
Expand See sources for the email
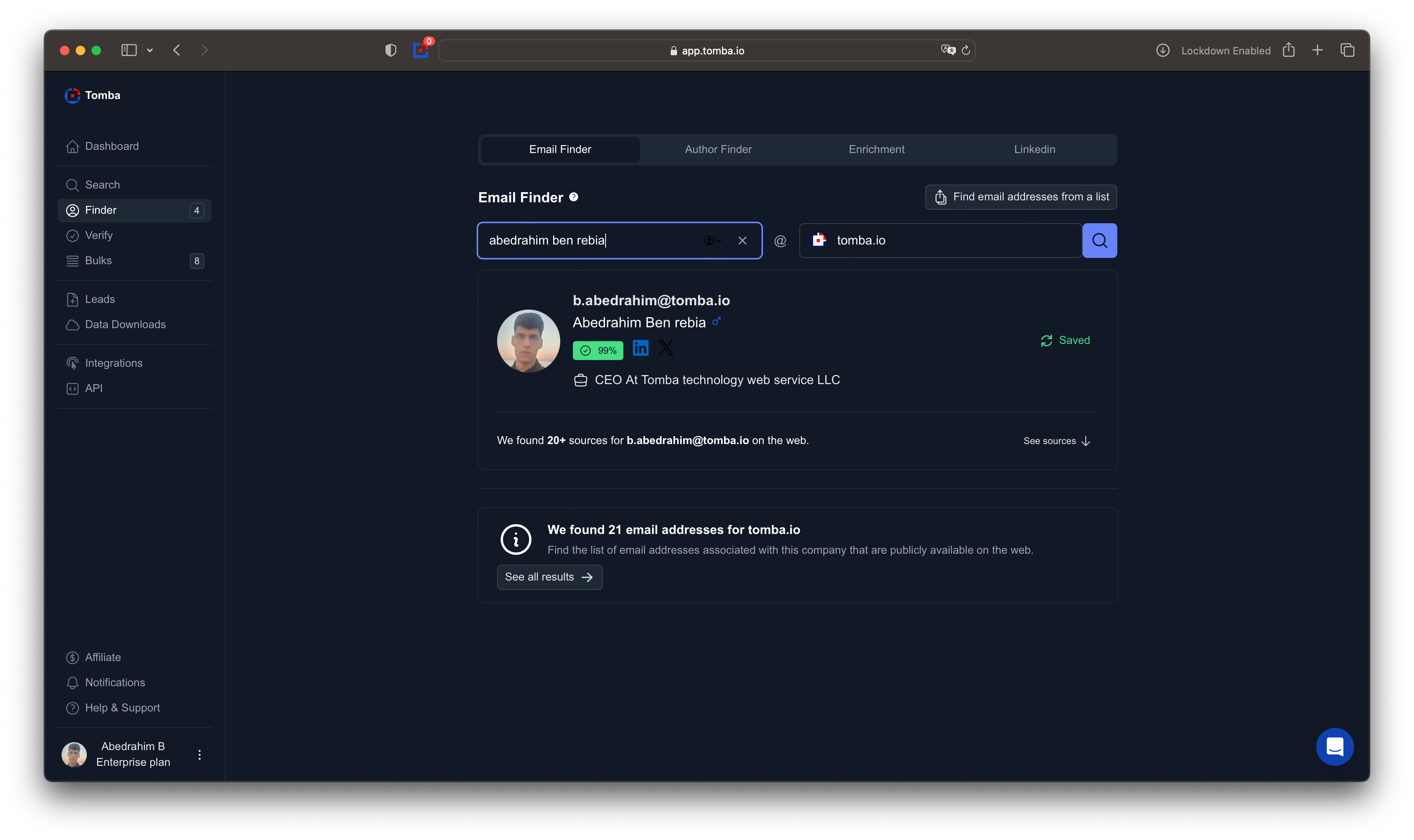tap(1057, 441)
